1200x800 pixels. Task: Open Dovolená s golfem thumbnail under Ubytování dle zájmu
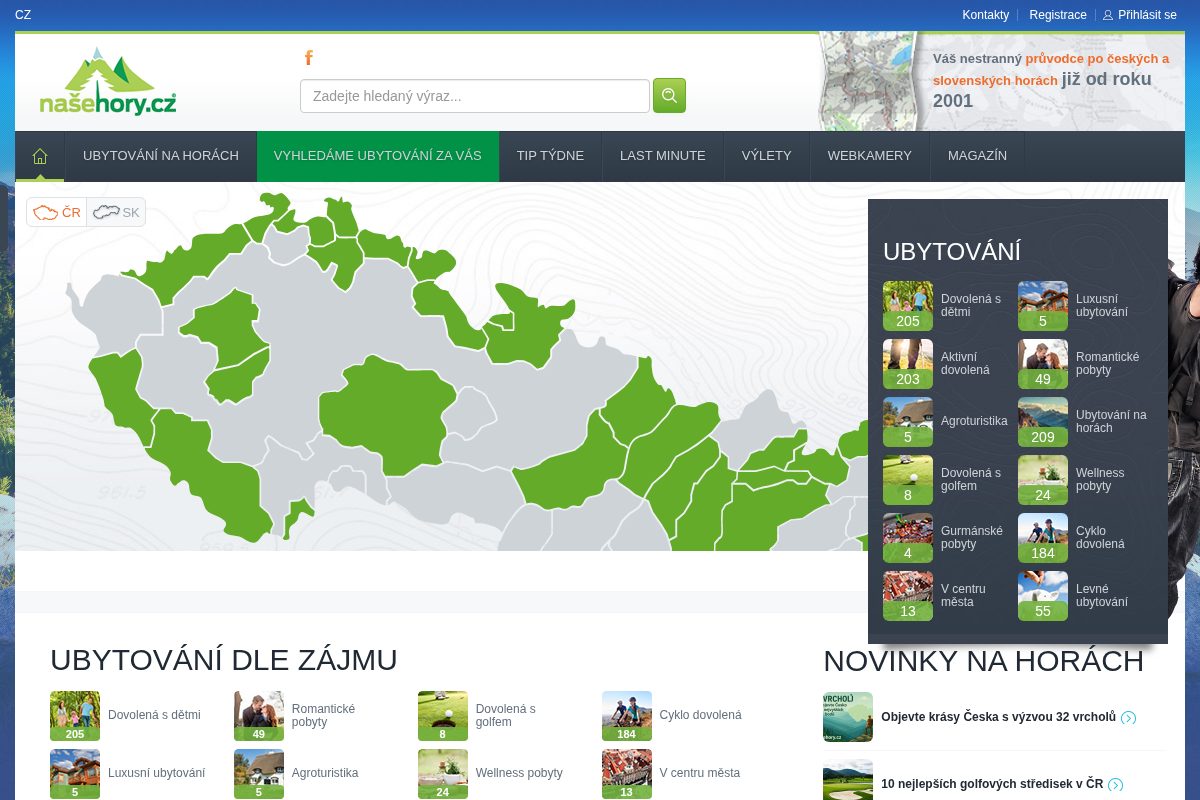pyautogui.click(x=443, y=716)
